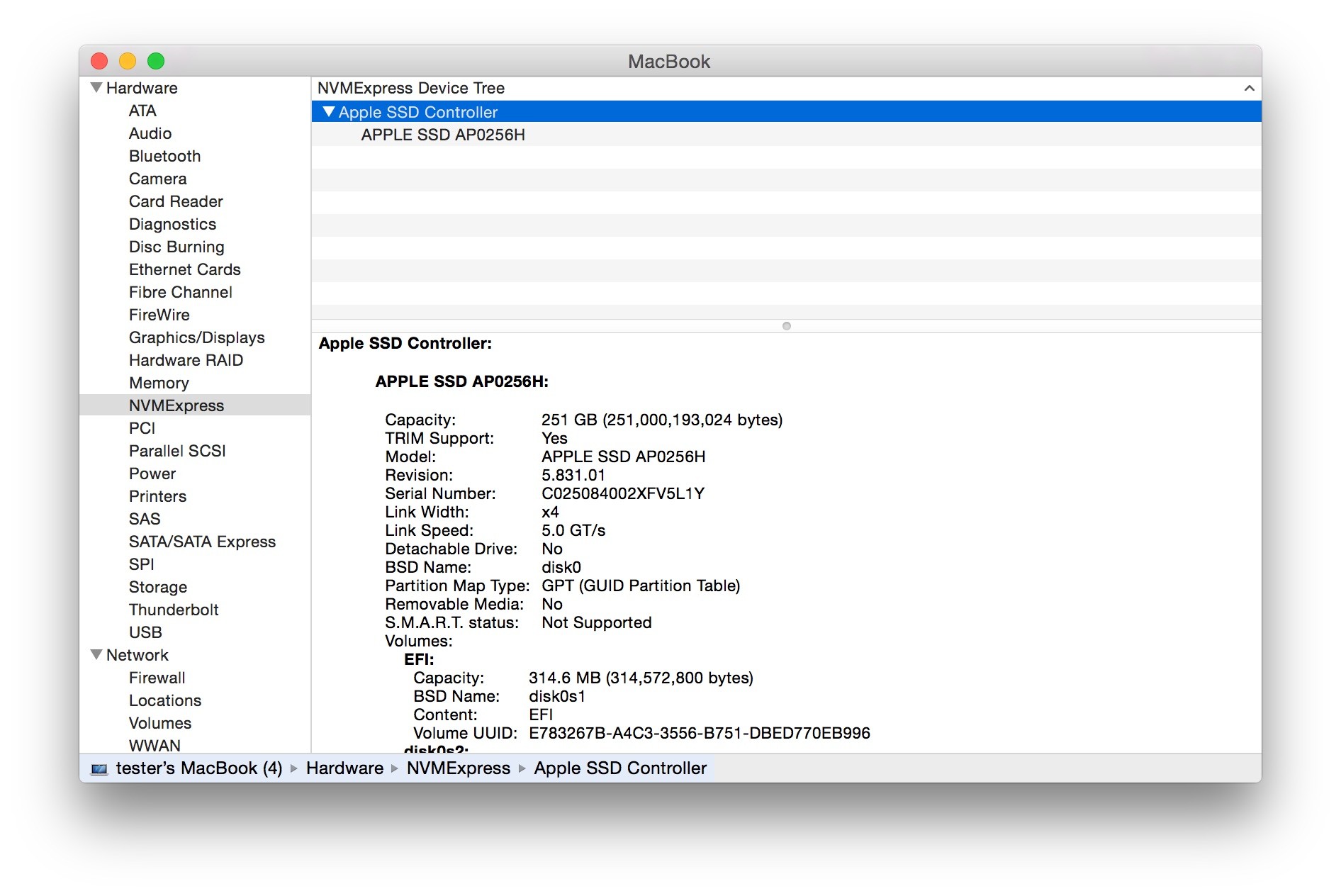This screenshot has height=896, width=1341.
Task: Open the Power category
Action: point(152,474)
